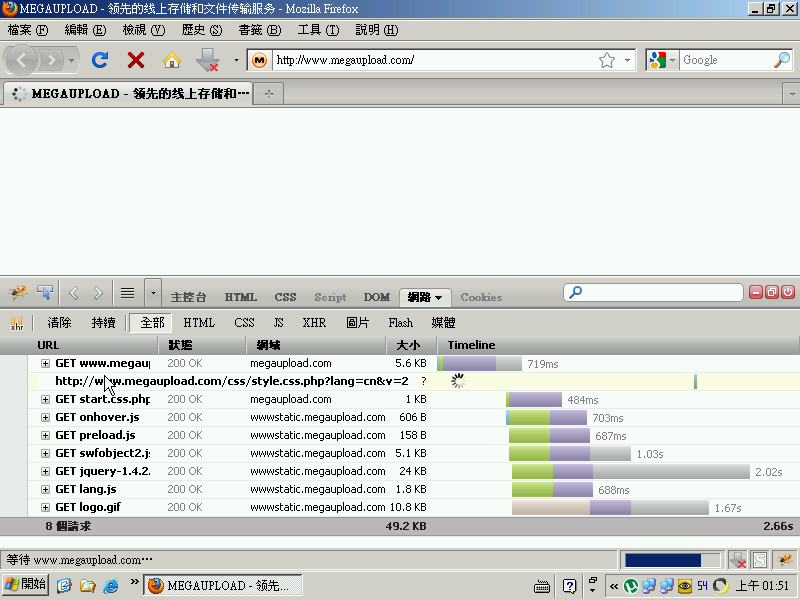Viewport: 800px width, 600px height.
Task: Activate the Firebug inspect element pointer icon
Action: pos(45,292)
